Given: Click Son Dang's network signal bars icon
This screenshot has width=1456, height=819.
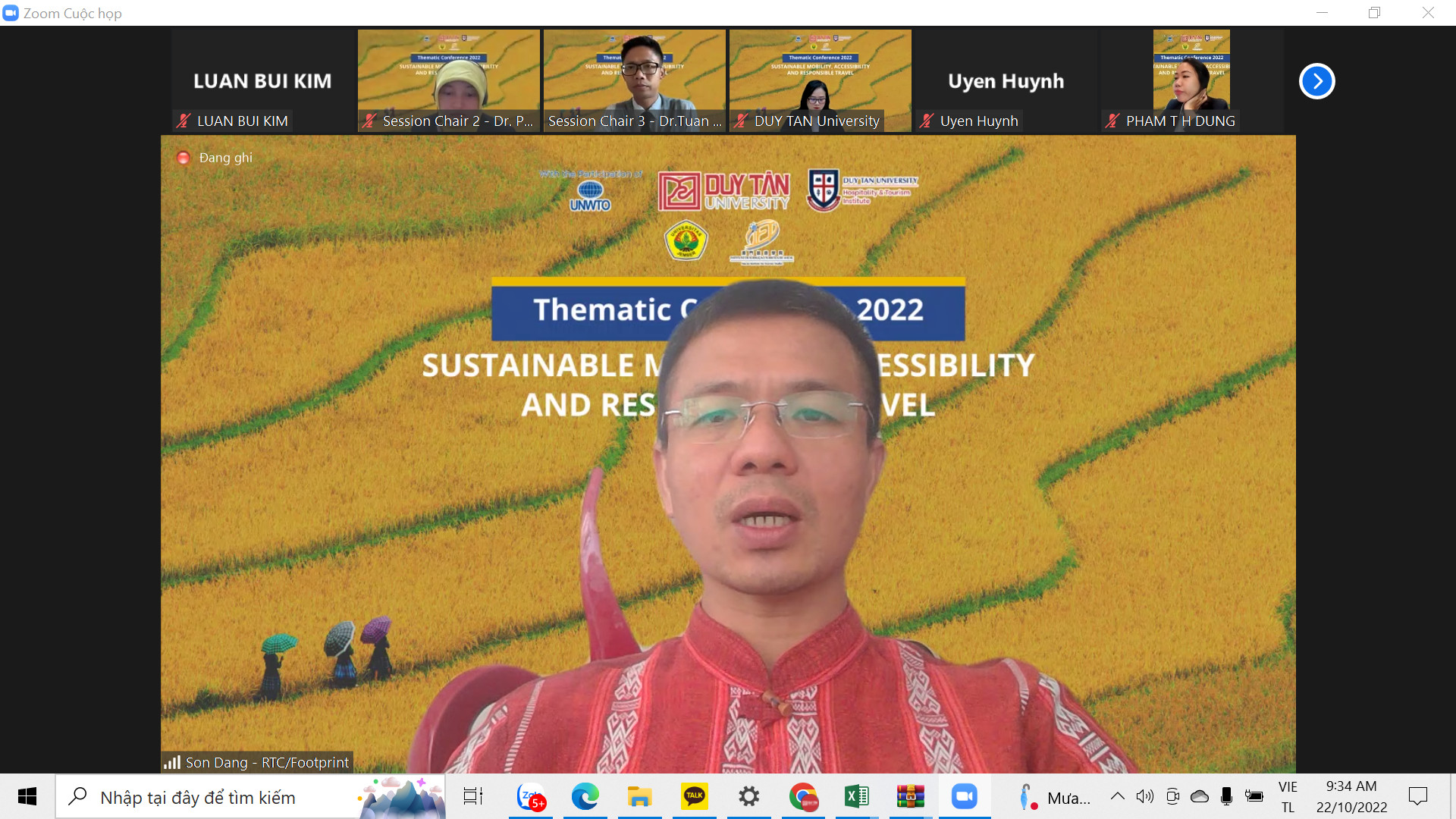Looking at the screenshot, I should click(172, 762).
